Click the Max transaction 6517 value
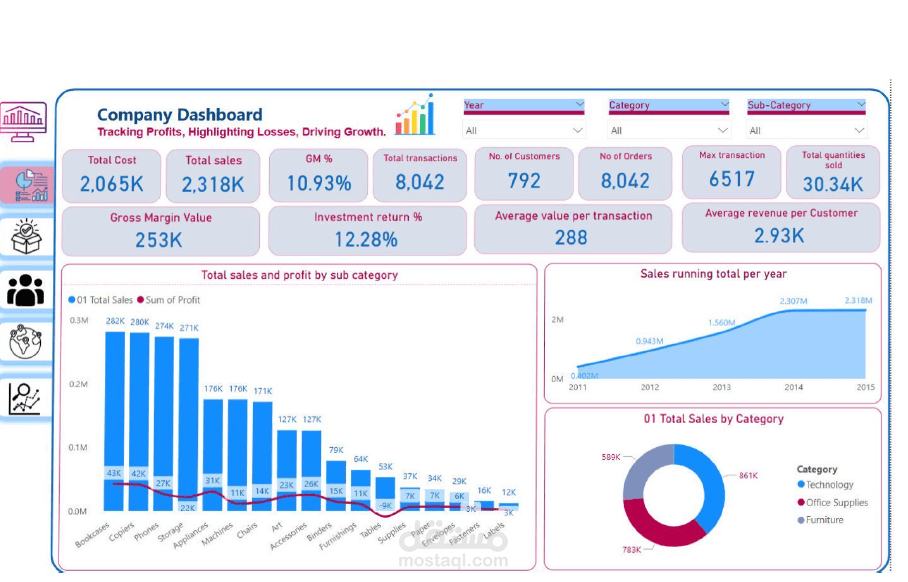908x582 pixels. [x=732, y=179]
